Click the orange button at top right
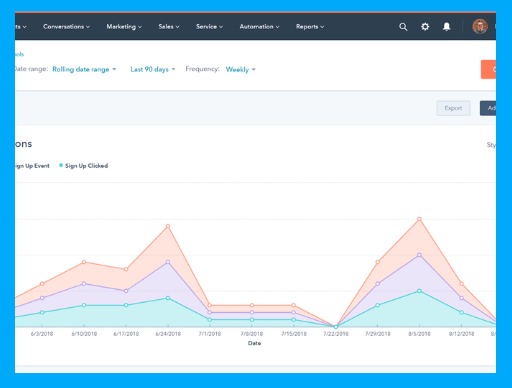Viewport: 512px width, 388px height. (x=488, y=69)
